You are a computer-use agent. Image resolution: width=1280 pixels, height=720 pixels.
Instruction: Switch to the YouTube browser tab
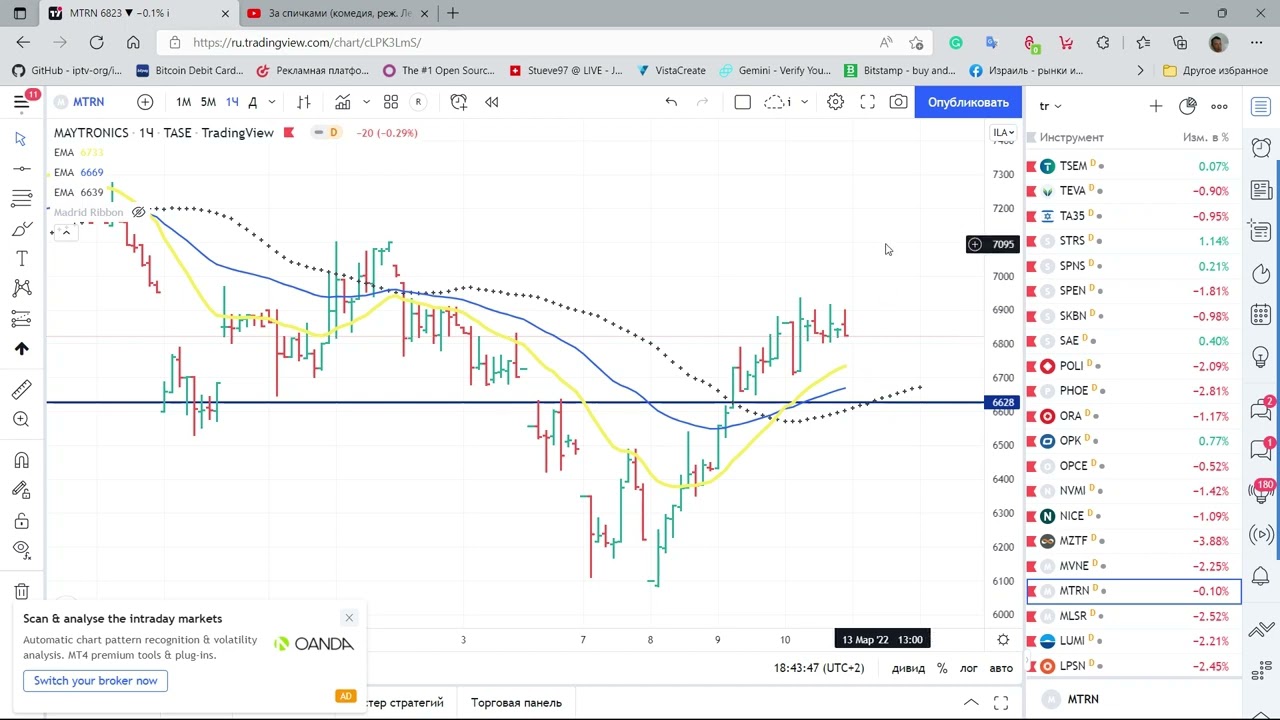coord(337,13)
